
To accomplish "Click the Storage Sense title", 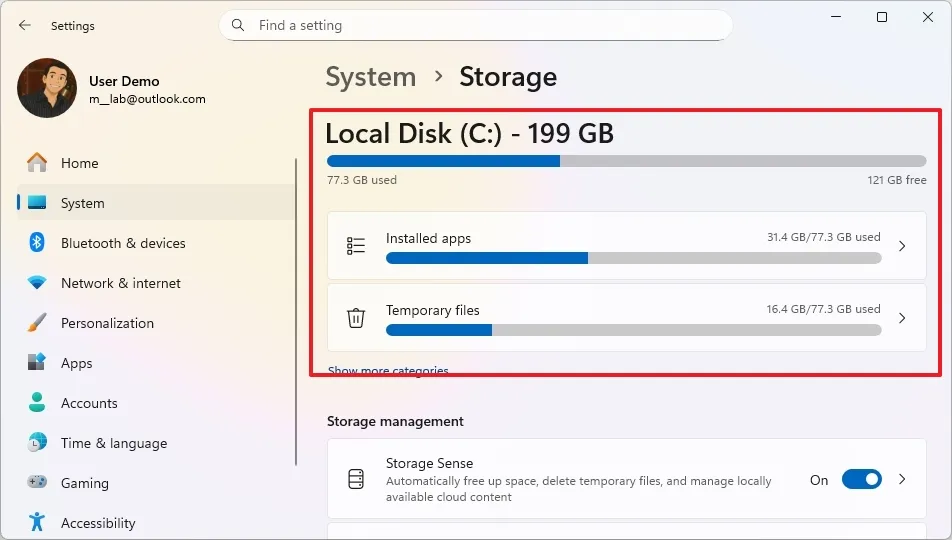I will point(429,463).
